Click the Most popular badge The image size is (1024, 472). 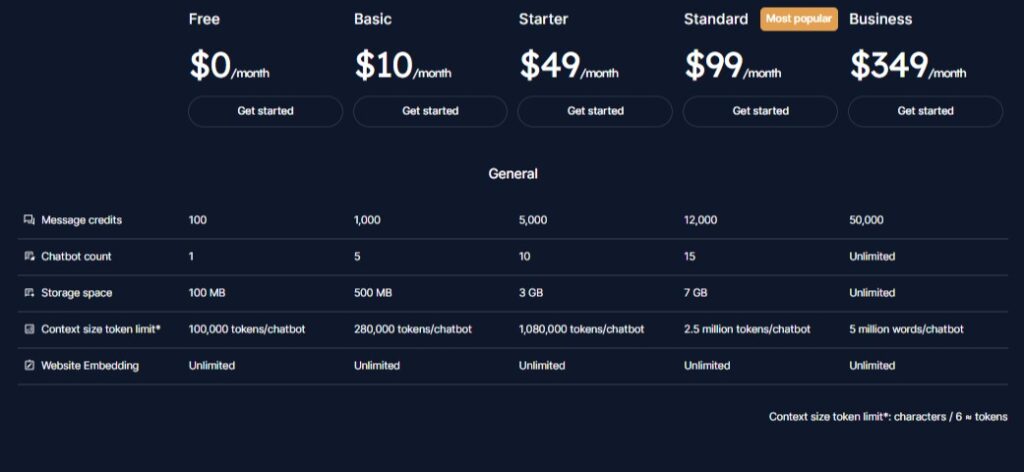point(799,19)
